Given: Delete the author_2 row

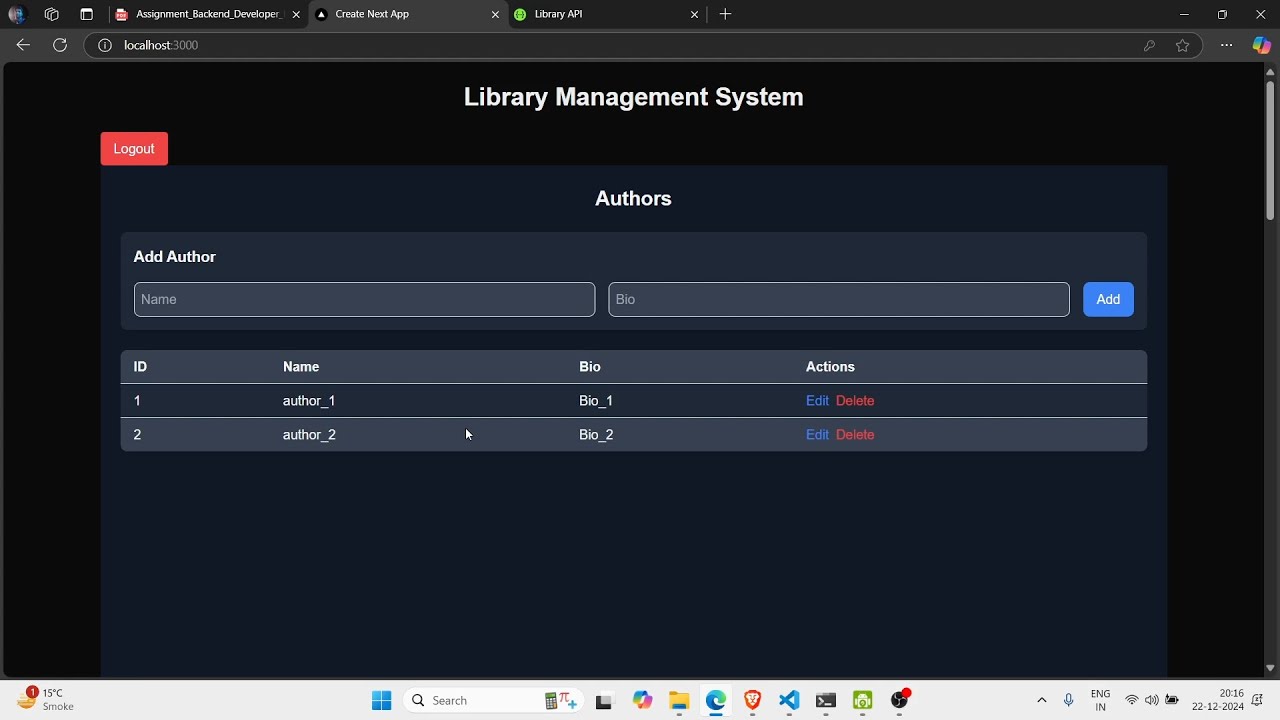Looking at the screenshot, I should point(855,435).
